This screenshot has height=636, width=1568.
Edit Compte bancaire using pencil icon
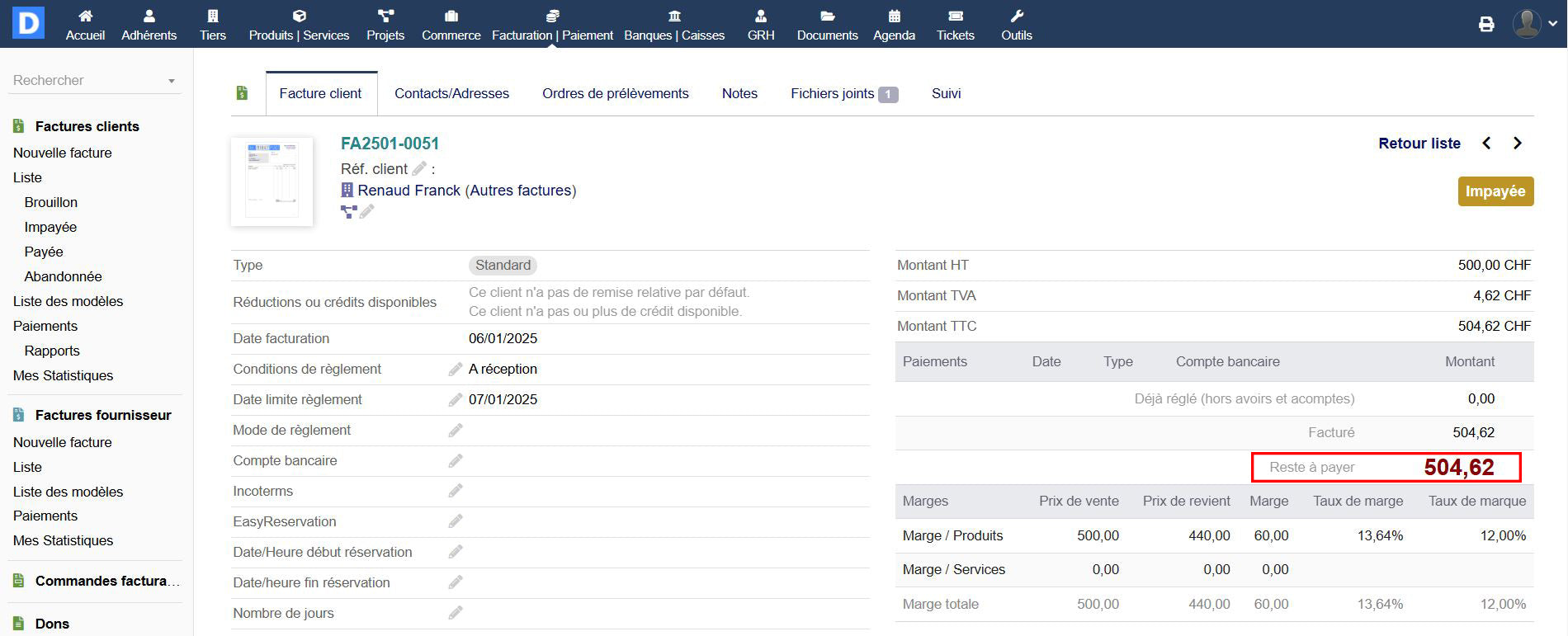pyautogui.click(x=455, y=461)
